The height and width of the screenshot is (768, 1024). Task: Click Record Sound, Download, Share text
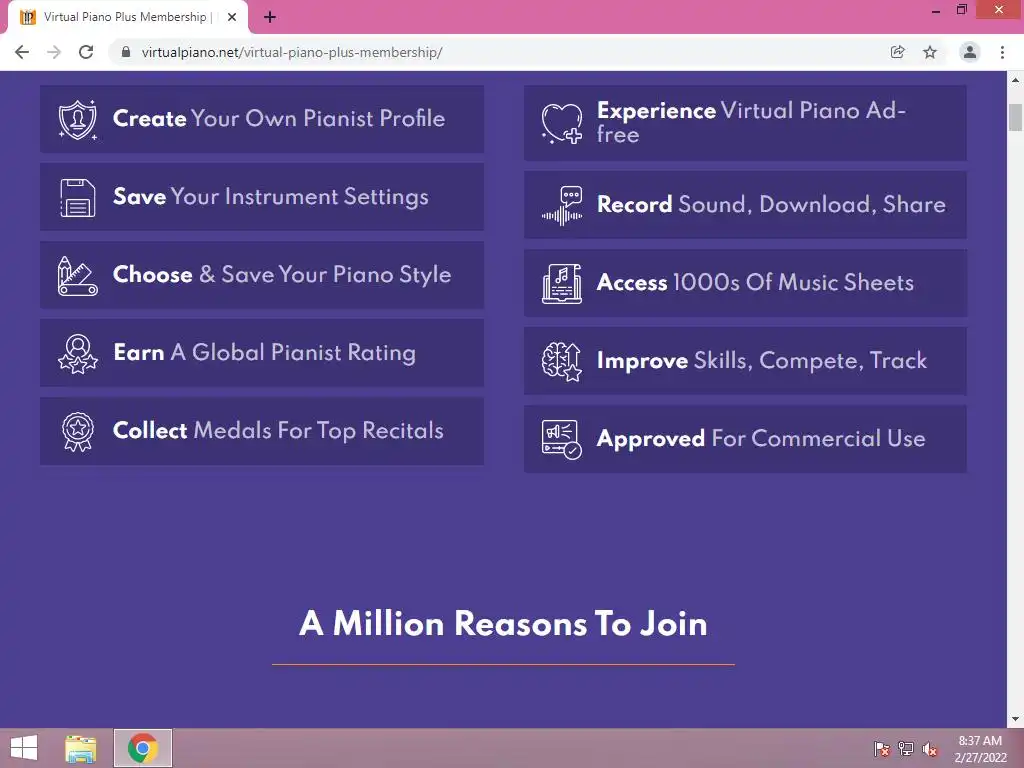point(771,204)
